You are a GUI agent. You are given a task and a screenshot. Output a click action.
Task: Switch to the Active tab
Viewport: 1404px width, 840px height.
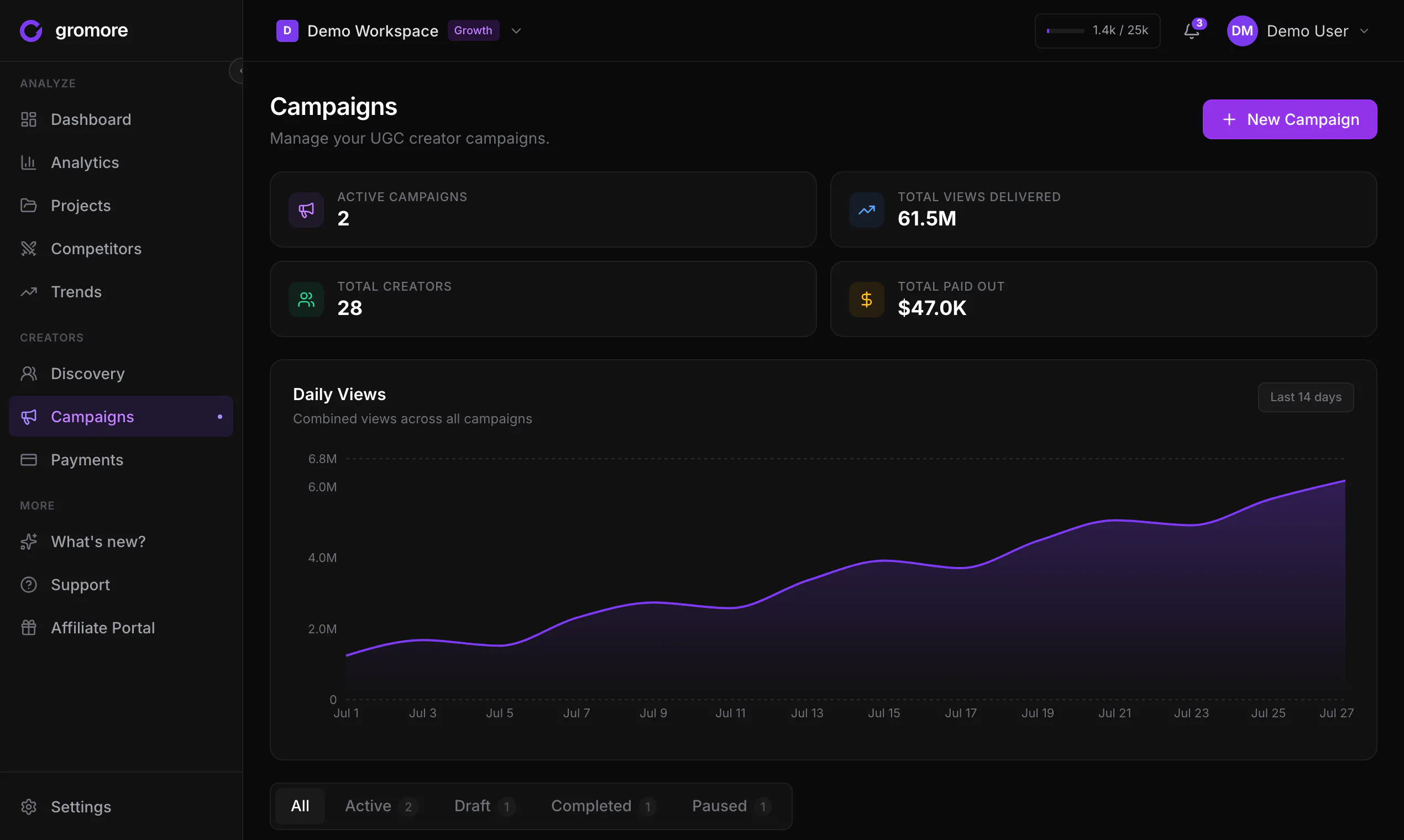(x=381, y=806)
